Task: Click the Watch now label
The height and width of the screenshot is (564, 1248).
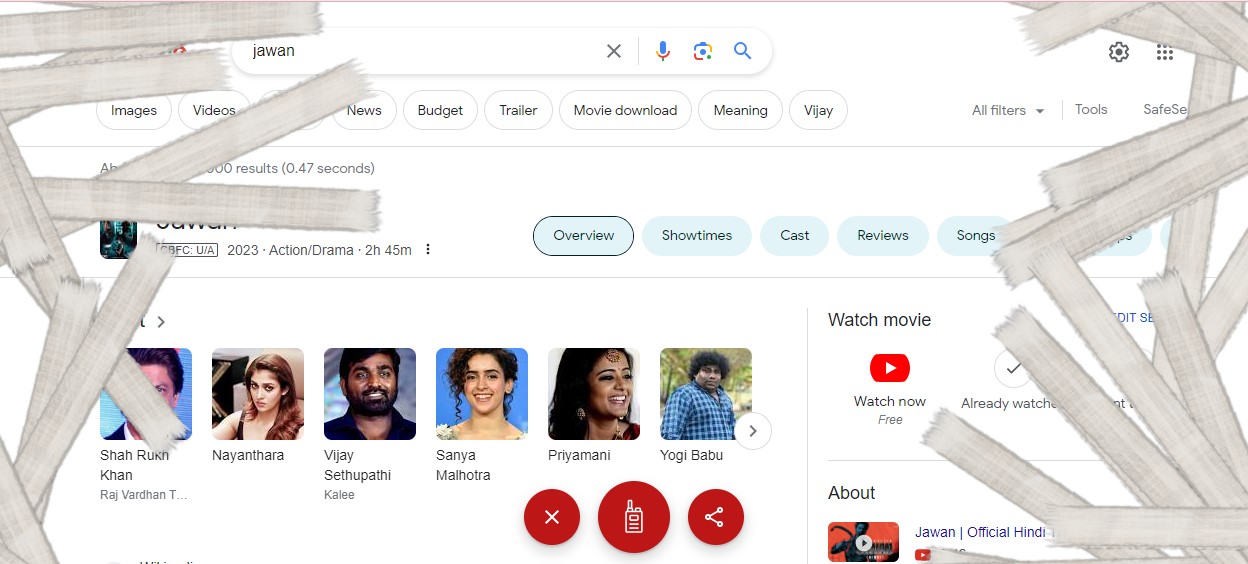Action: (x=890, y=401)
